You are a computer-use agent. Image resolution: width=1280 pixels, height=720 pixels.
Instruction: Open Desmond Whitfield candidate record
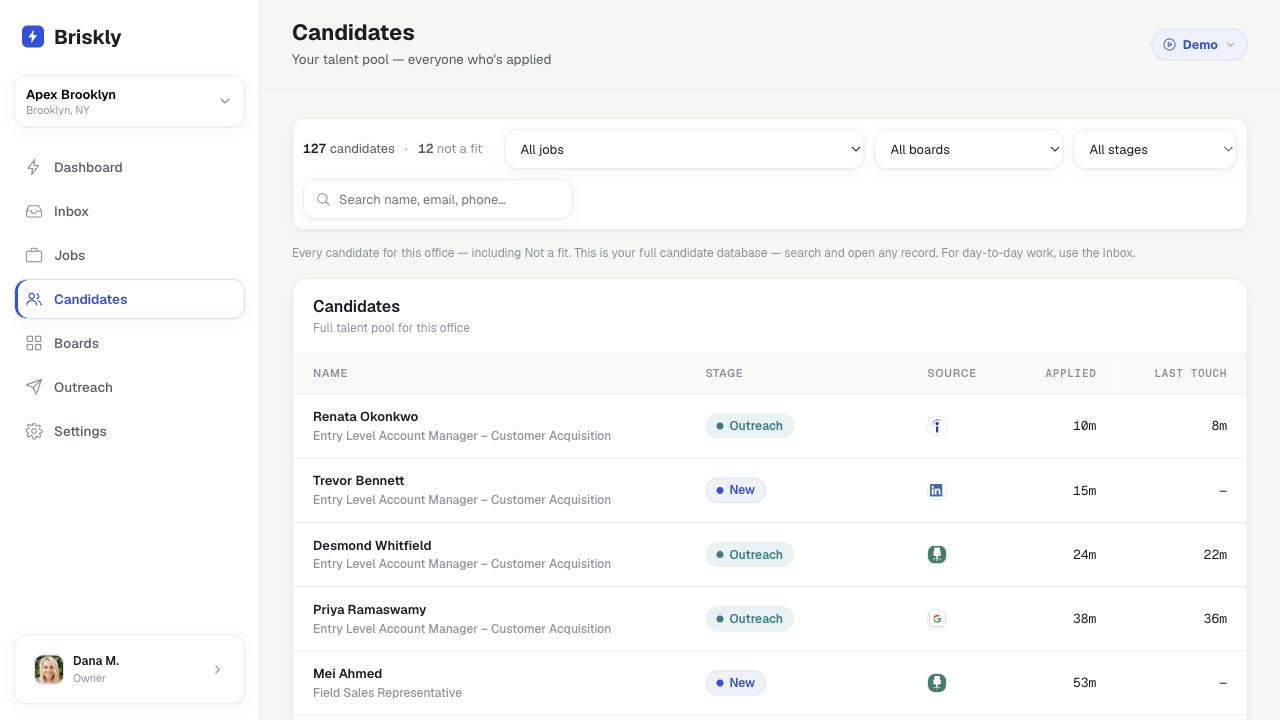pyautogui.click(x=770, y=554)
